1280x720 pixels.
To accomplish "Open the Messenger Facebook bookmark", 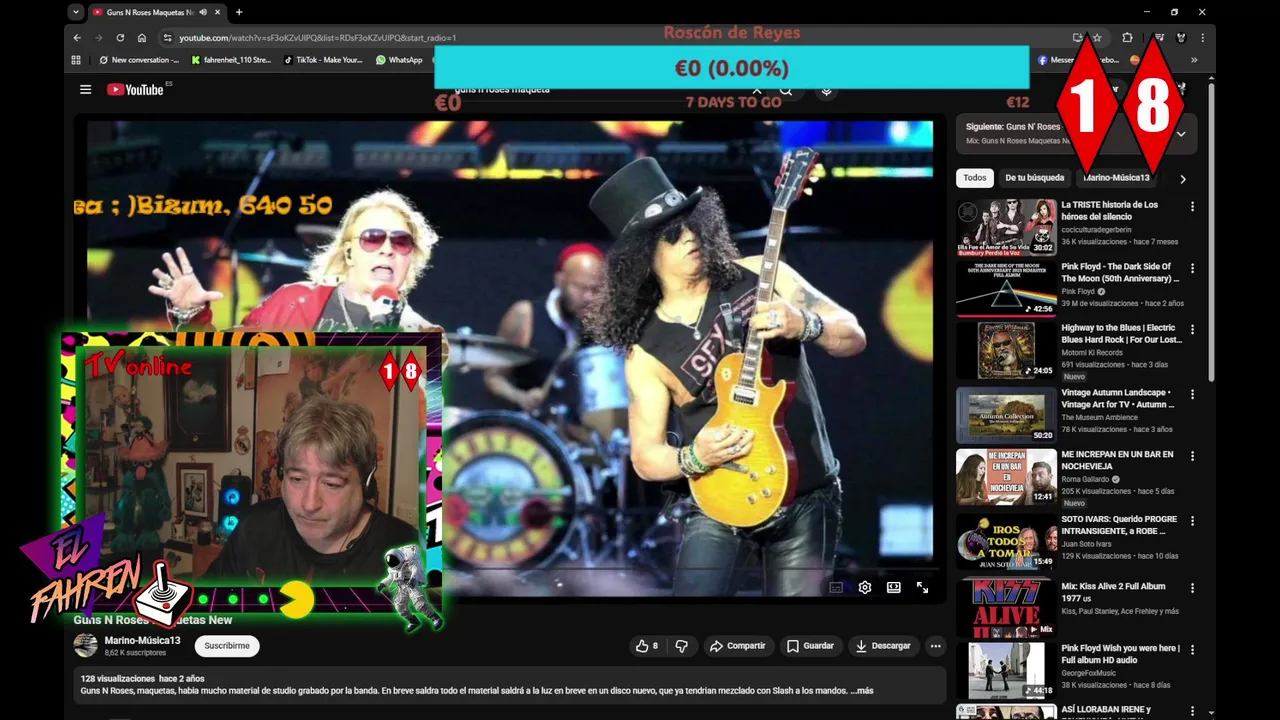I will [1078, 60].
